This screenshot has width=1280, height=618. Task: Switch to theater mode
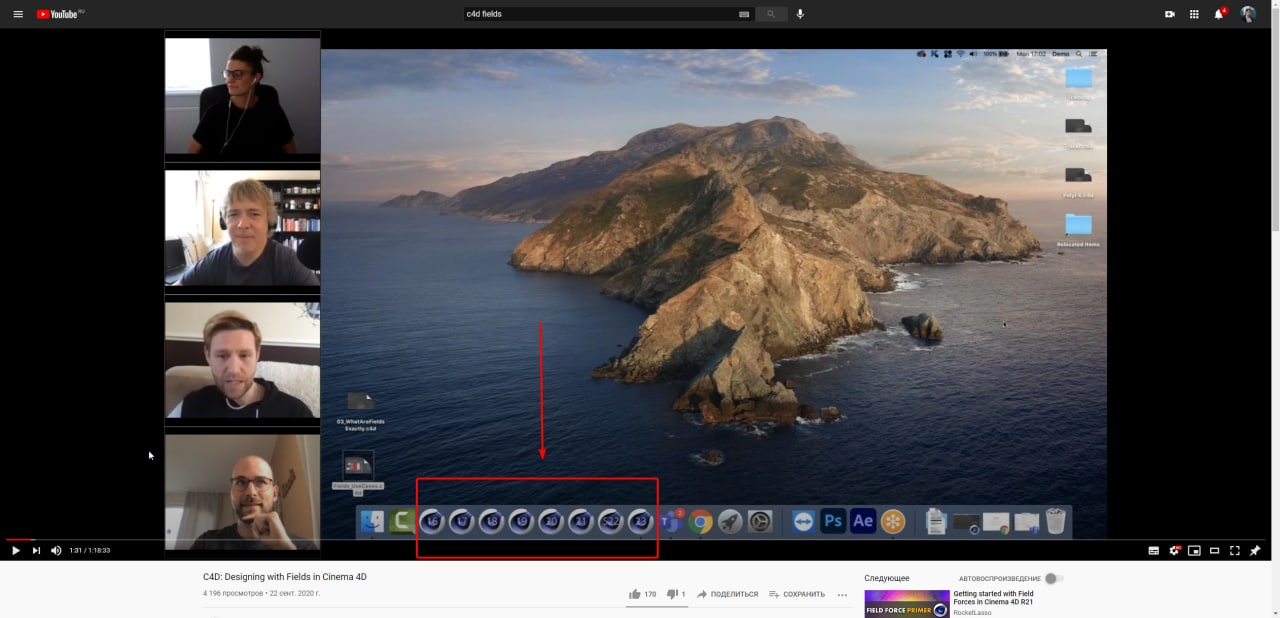tap(1215, 550)
